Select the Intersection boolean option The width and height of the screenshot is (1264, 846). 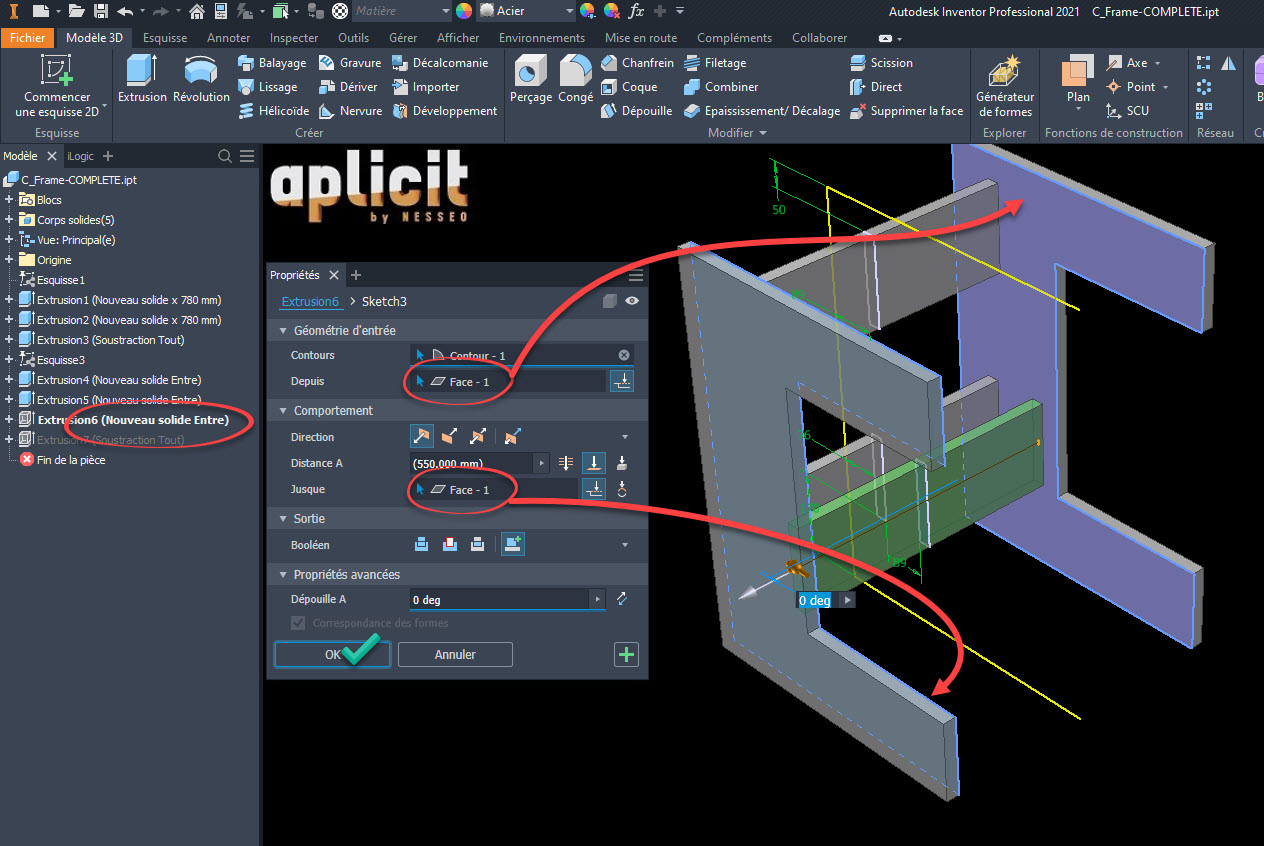click(478, 544)
